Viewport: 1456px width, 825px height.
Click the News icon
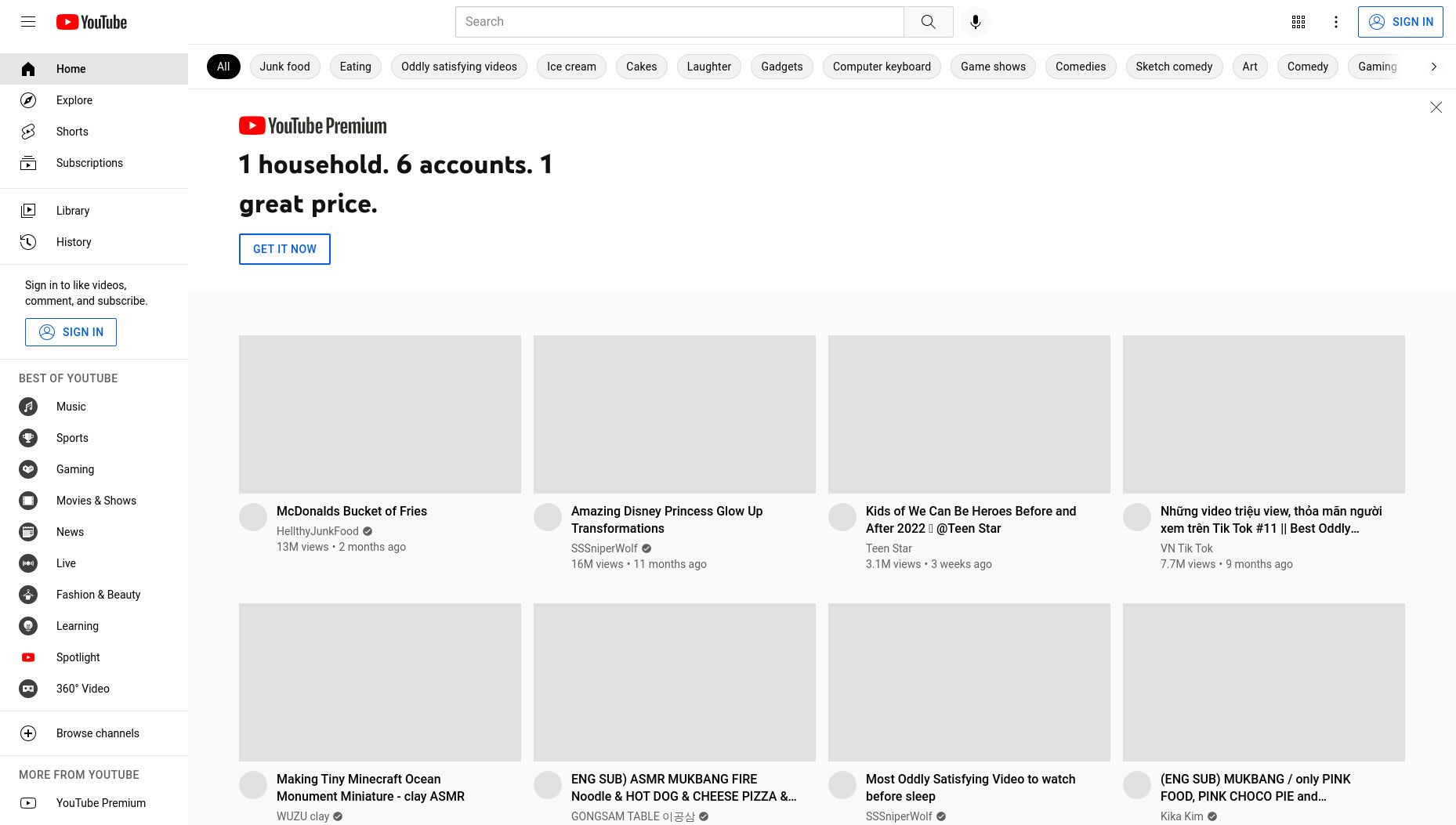[x=28, y=532]
